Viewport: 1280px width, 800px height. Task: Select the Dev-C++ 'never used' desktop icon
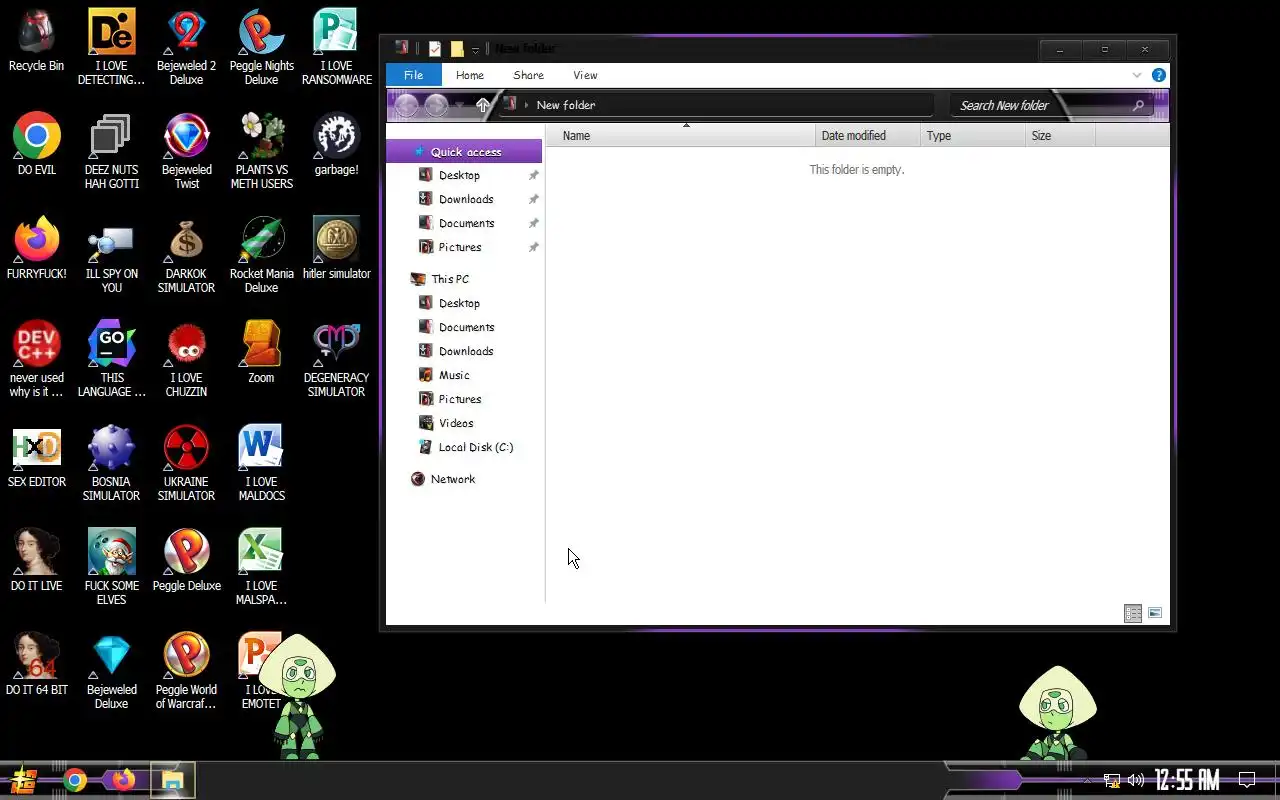click(x=36, y=359)
